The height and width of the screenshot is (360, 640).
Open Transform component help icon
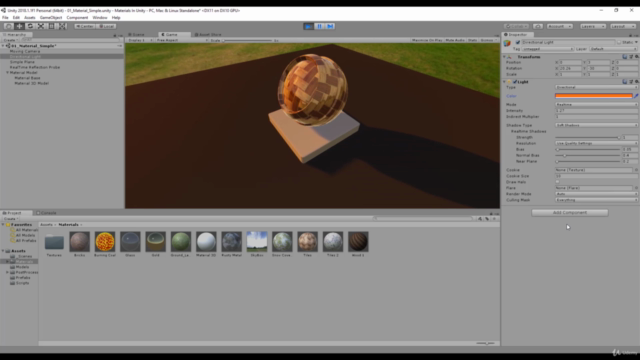(x=624, y=57)
